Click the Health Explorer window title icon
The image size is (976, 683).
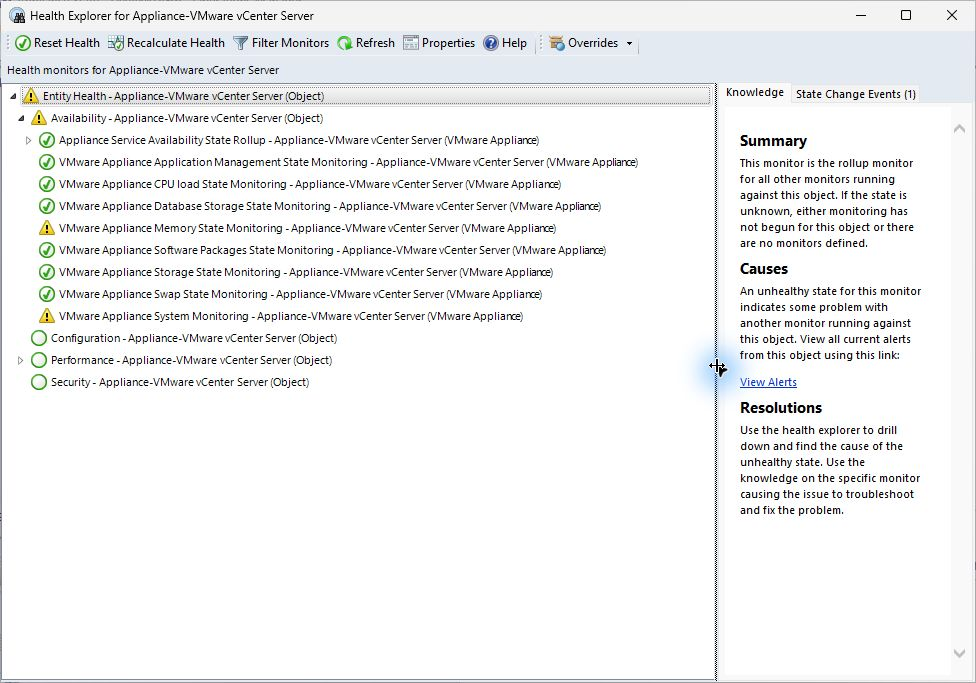point(17,16)
